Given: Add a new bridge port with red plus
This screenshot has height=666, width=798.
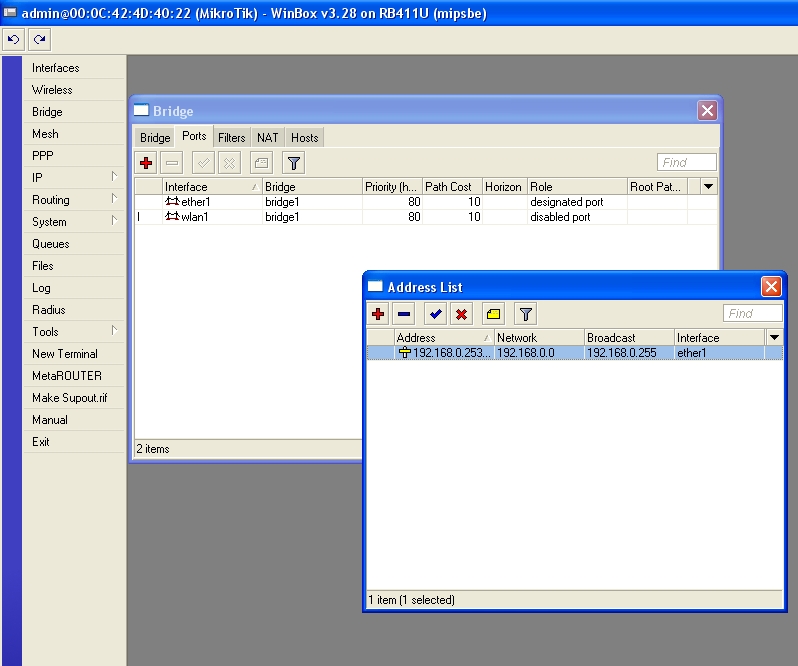Looking at the screenshot, I should pos(146,163).
